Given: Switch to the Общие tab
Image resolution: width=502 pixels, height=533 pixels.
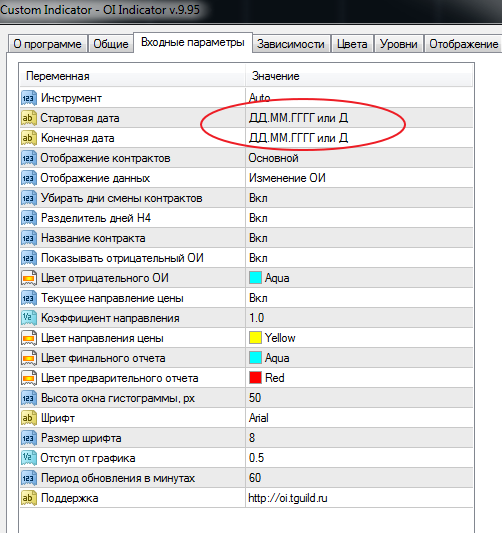Looking at the screenshot, I should click(x=111, y=44).
